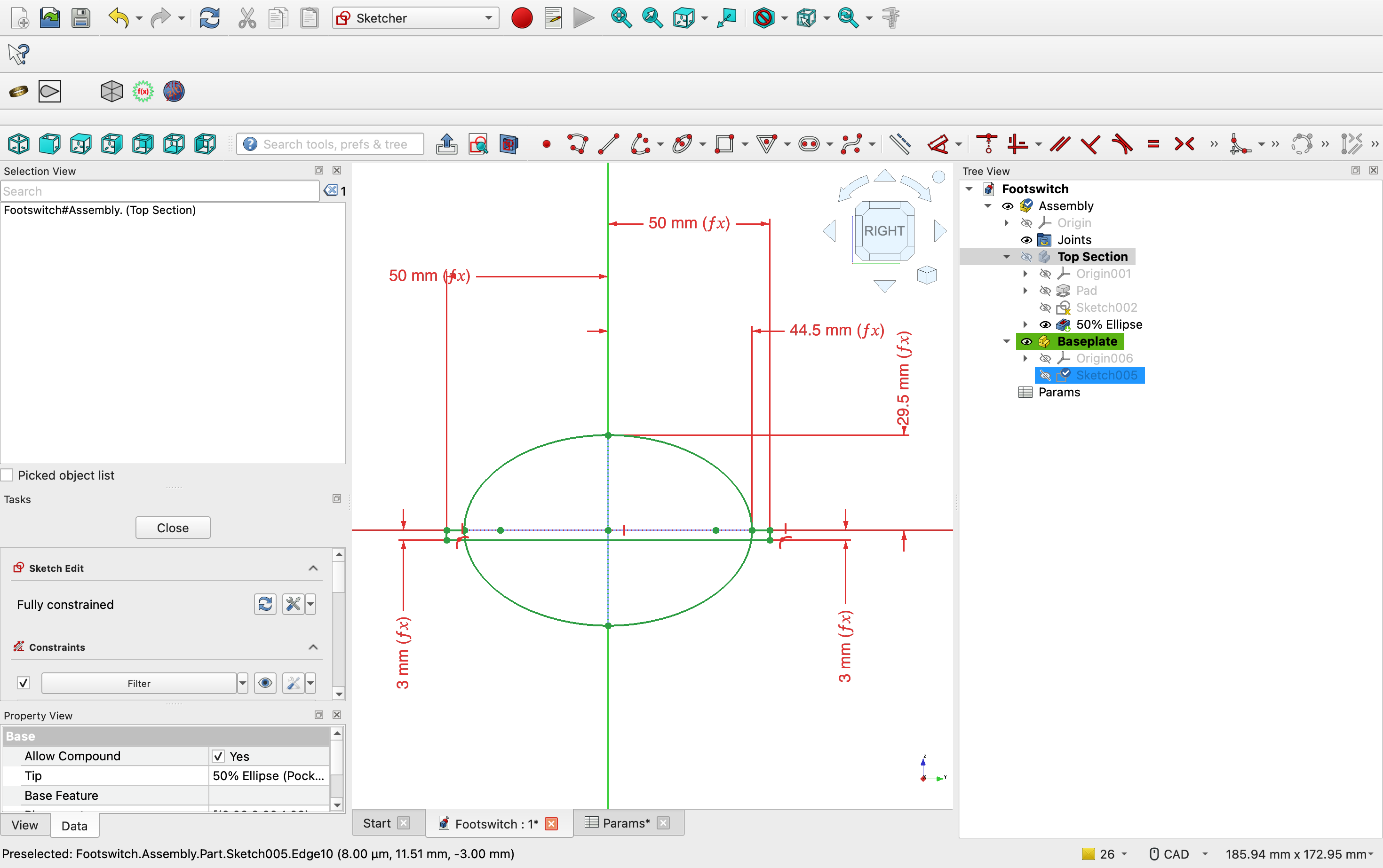Click the red macro record button

(522, 18)
